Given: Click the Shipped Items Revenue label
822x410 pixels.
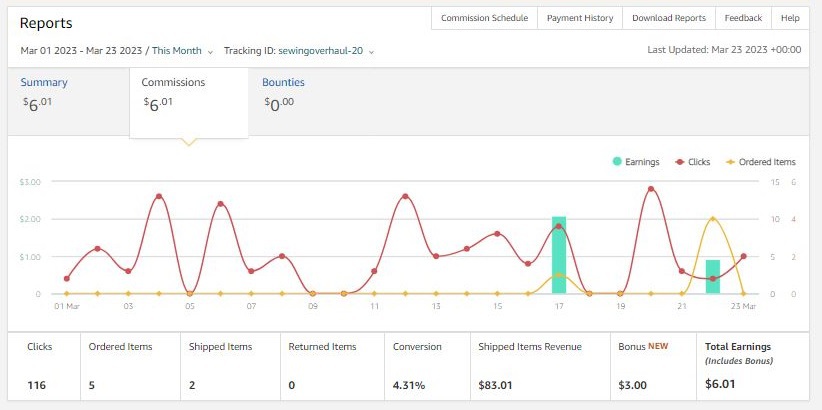Looking at the screenshot, I should tap(530, 347).
